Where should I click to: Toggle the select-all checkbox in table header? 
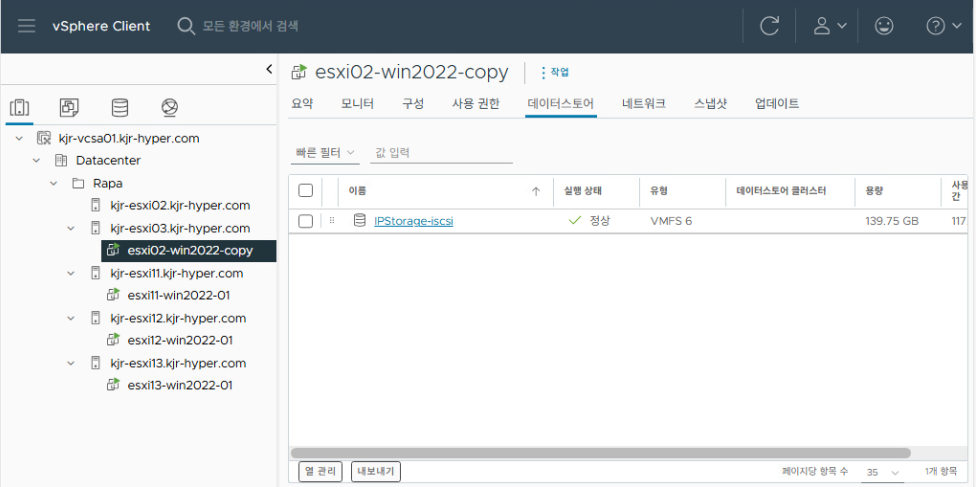306,191
